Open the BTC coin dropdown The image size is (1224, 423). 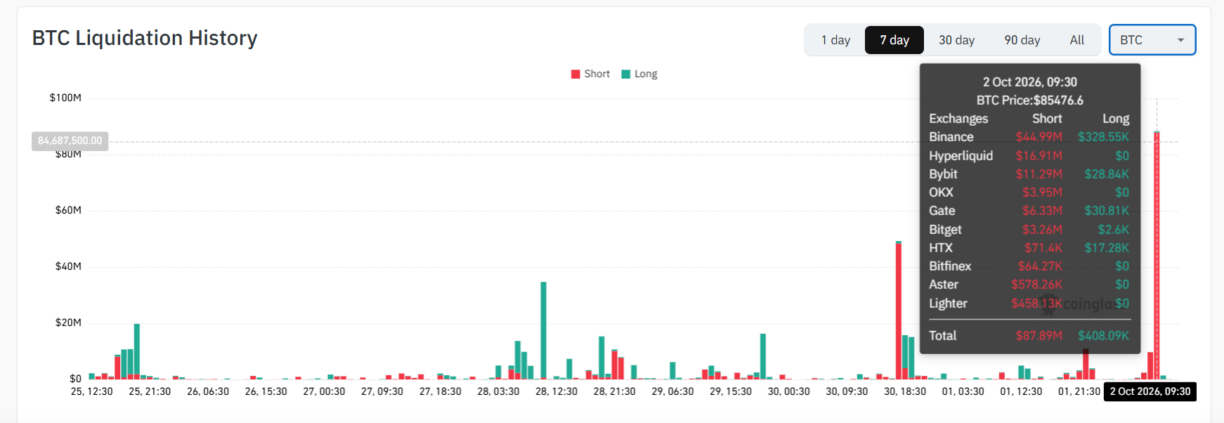(1152, 40)
